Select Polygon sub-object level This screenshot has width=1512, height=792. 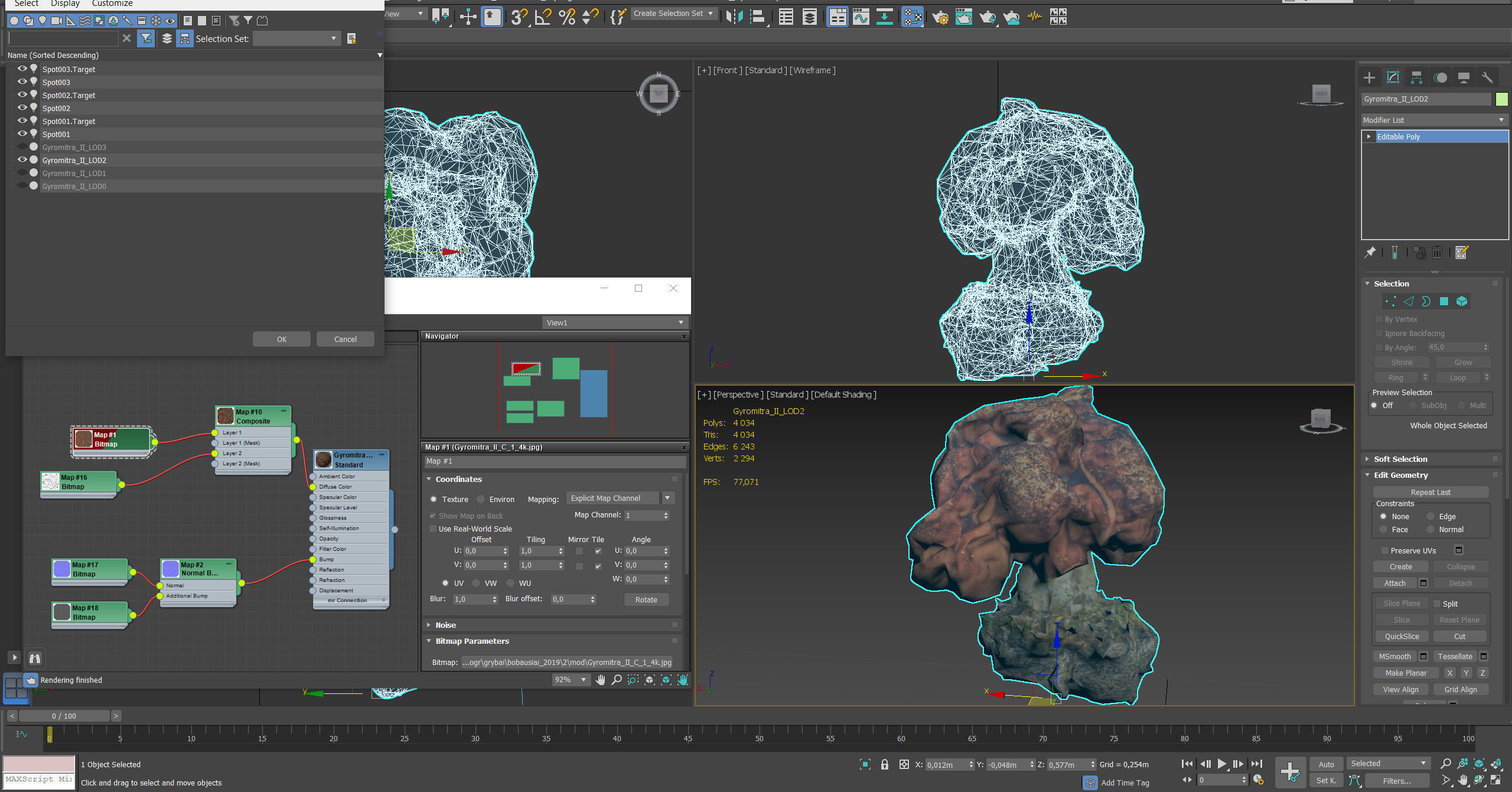tap(1444, 302)
